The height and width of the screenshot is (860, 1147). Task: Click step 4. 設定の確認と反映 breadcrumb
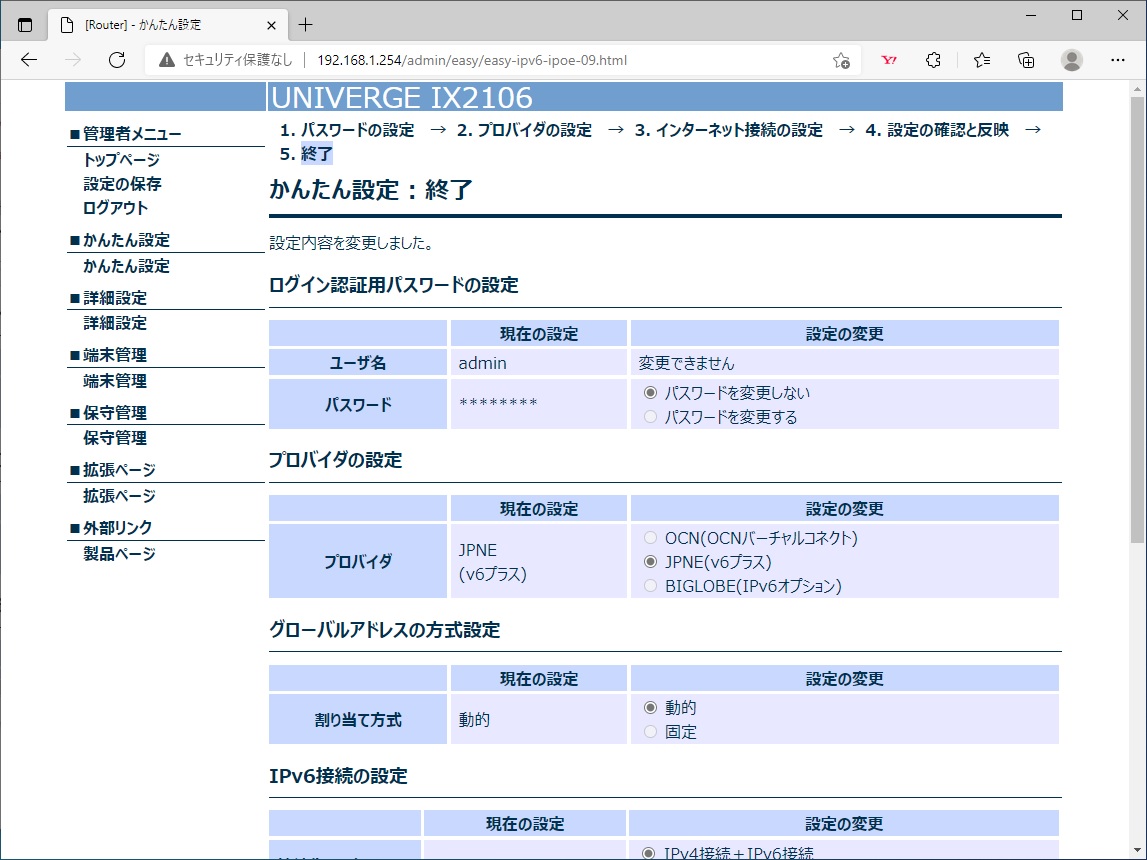[x=937, y=130]
